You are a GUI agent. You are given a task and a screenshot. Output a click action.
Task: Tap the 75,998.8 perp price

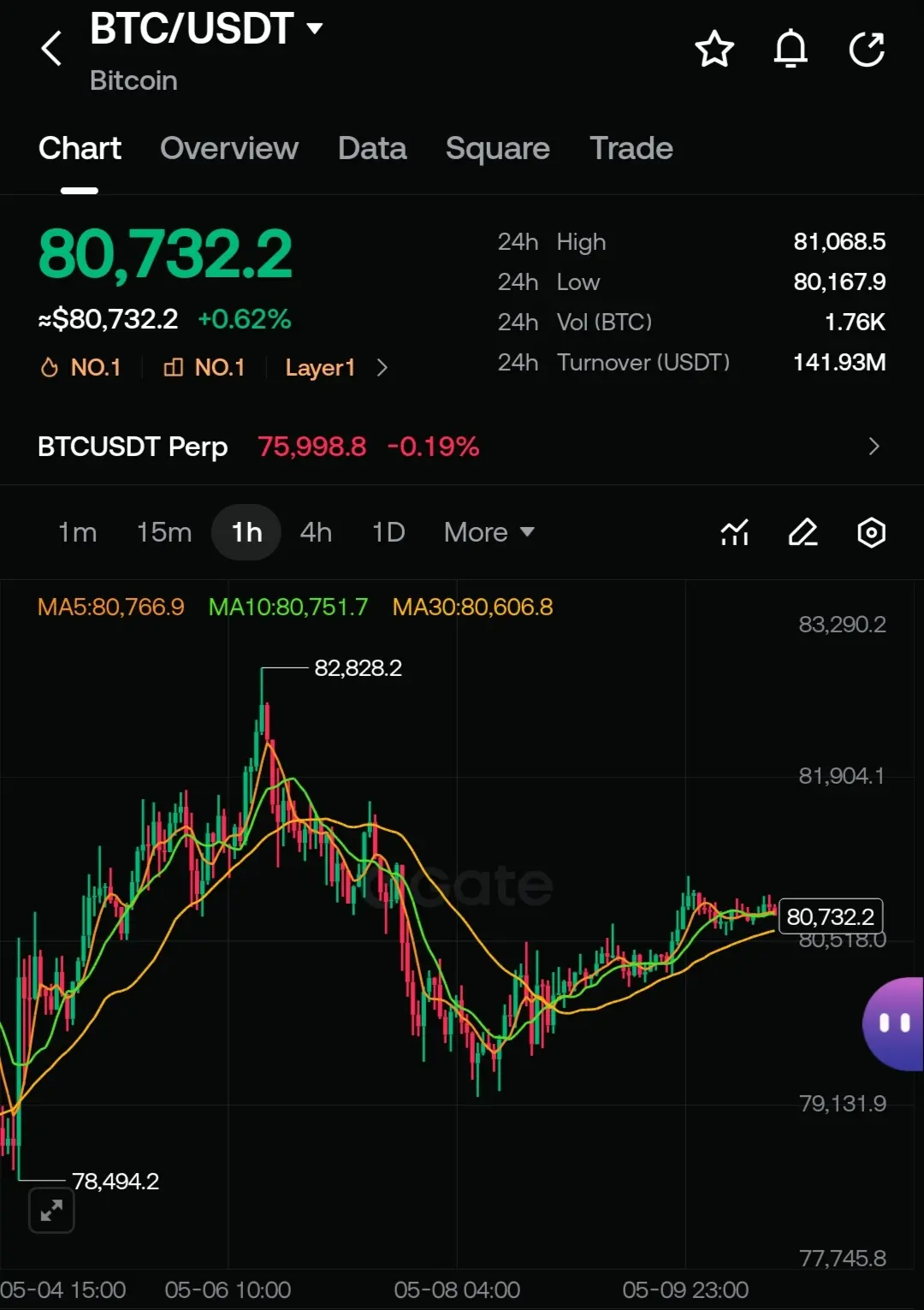point(311,447)
